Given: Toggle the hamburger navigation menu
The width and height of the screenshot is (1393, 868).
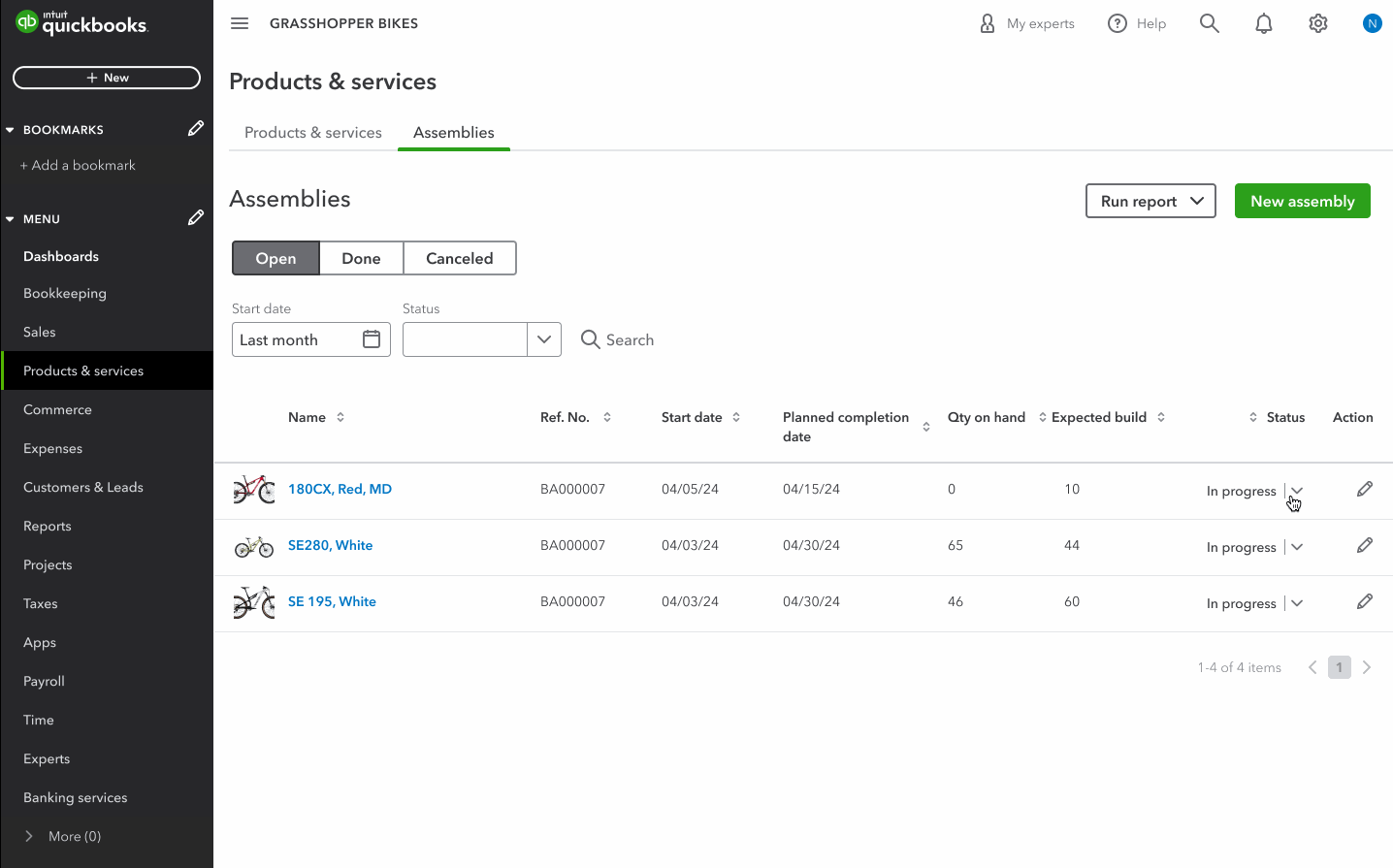Looking at the screenshot, I should 240,23.
